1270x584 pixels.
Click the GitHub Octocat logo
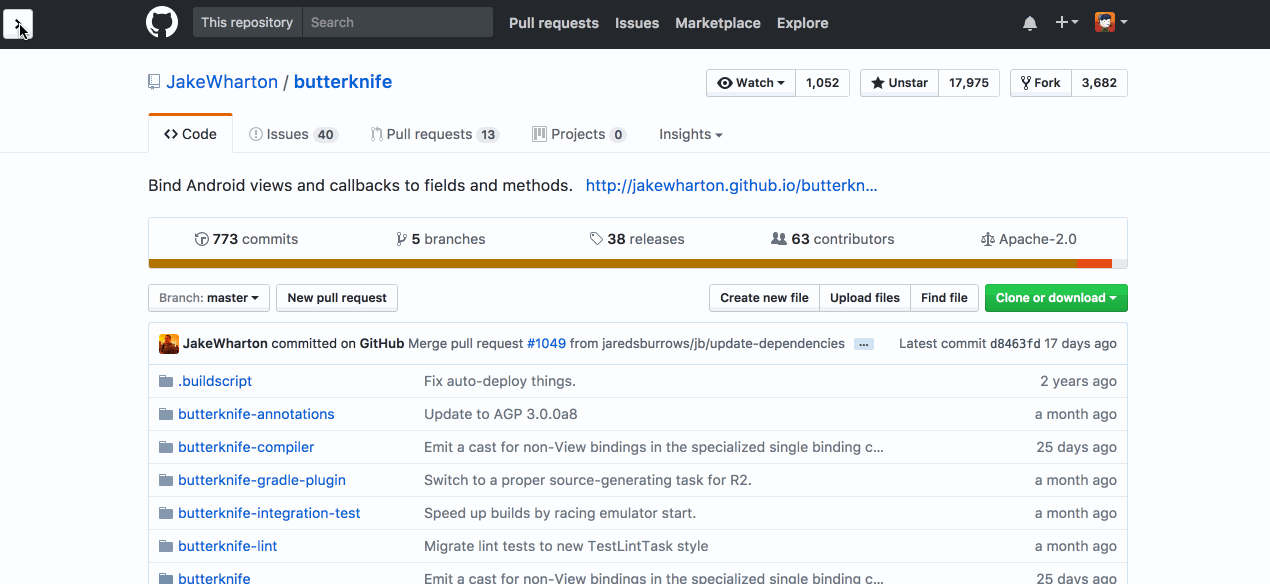pyautogui.click(x=162, y=22)
